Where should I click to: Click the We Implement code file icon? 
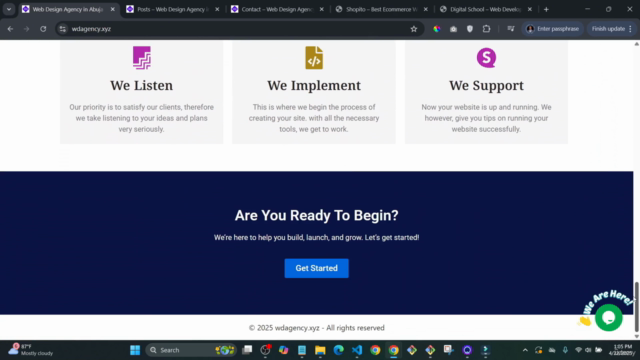(x=314, y=58)
